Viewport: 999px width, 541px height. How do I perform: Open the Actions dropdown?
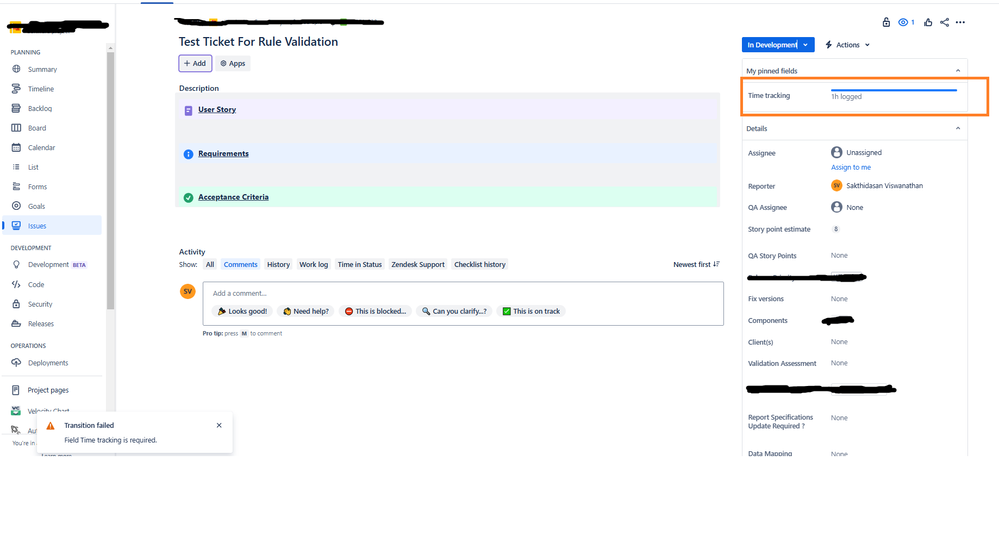(x=847, y=45)
